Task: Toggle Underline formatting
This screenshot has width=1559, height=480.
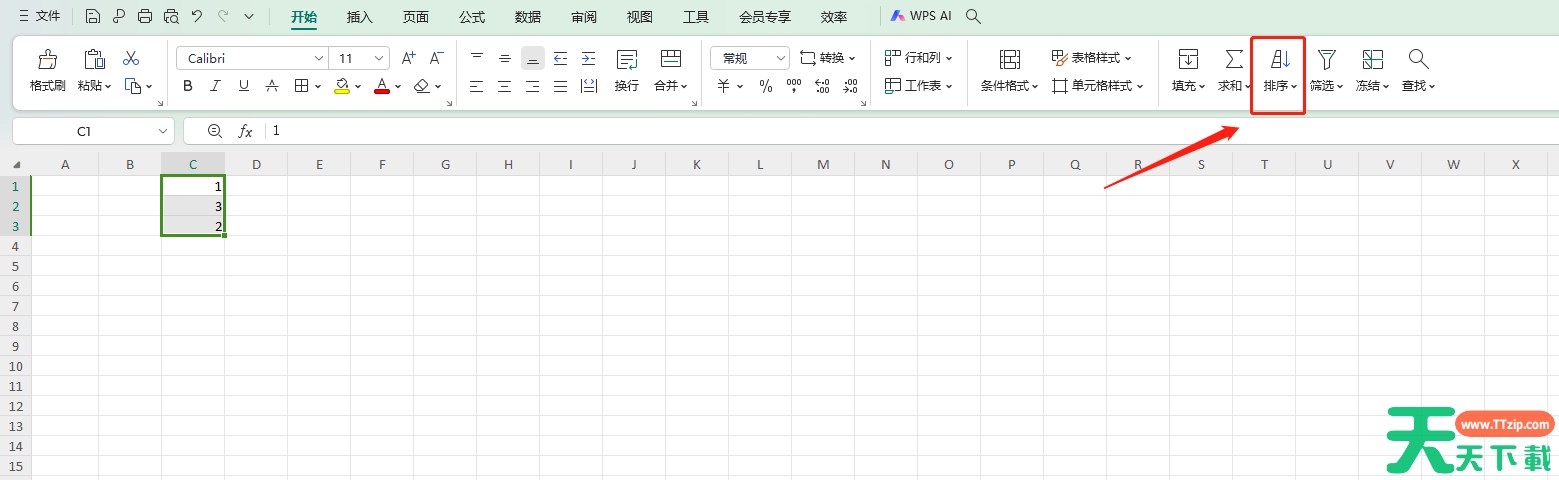Action: coord(244,86)
